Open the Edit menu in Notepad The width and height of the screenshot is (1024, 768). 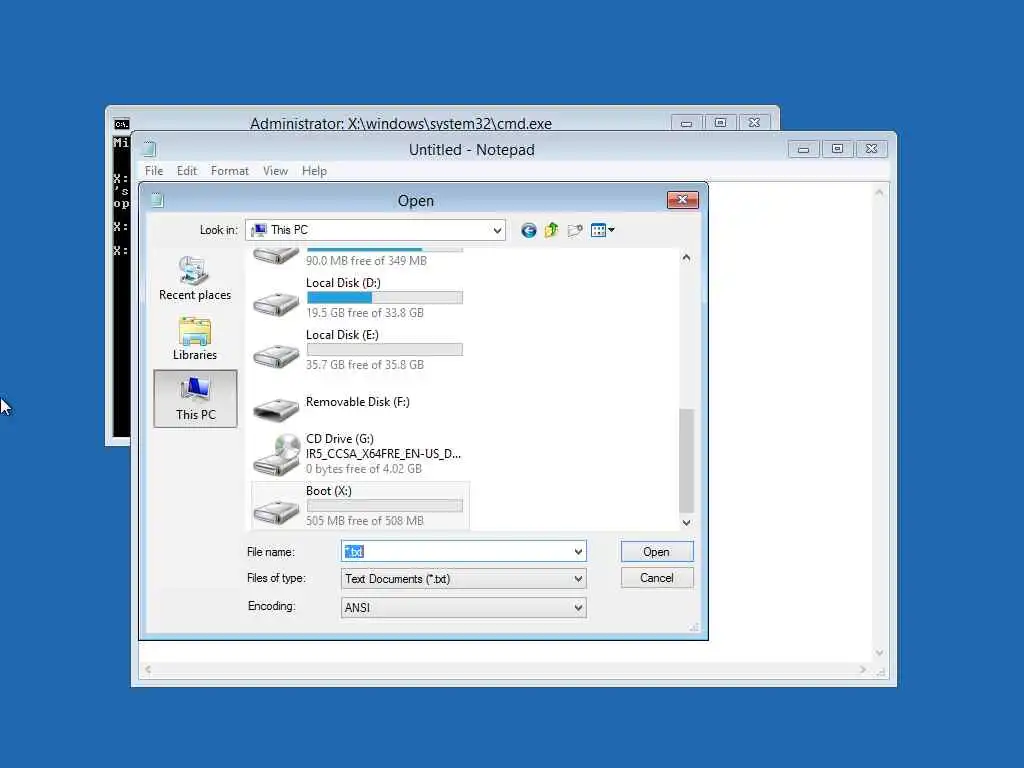tap(187, 170)
